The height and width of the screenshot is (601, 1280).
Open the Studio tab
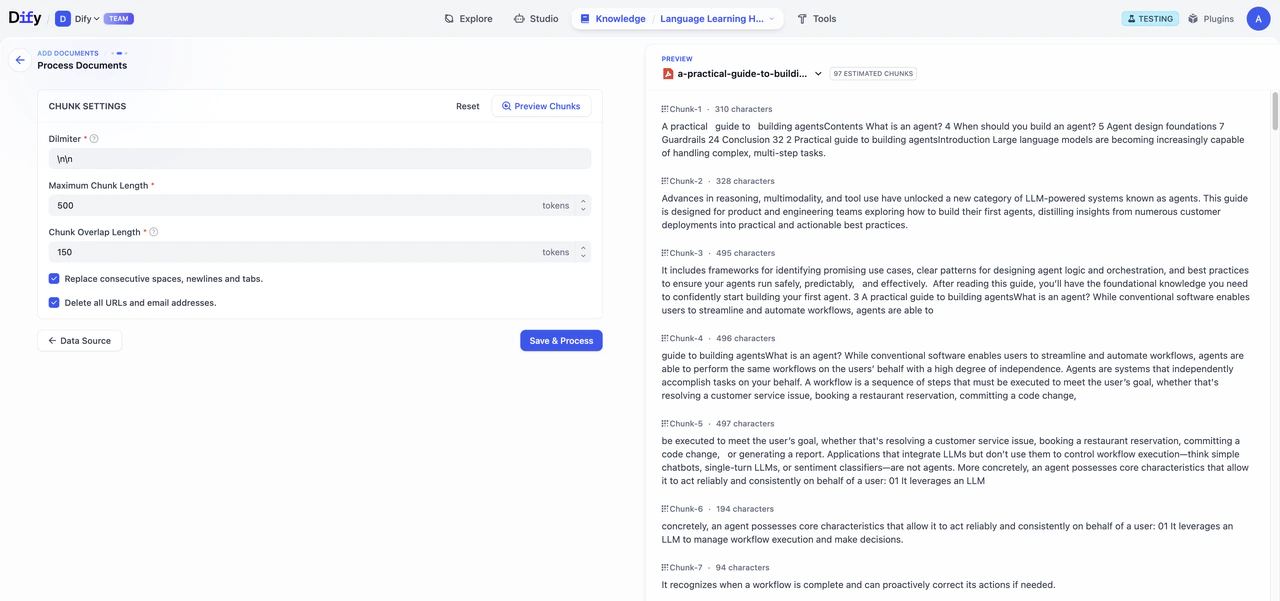(536, 18)
